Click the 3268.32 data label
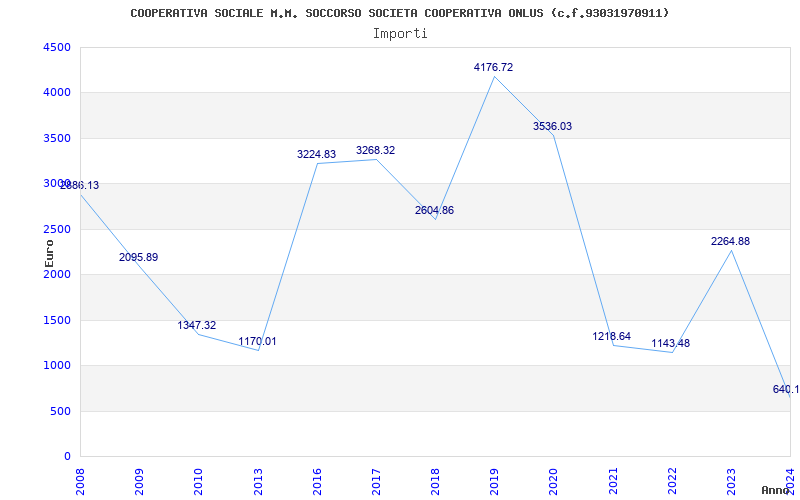Screen dimensions: 800x500 pyautogui.click(x=376, y=151)
